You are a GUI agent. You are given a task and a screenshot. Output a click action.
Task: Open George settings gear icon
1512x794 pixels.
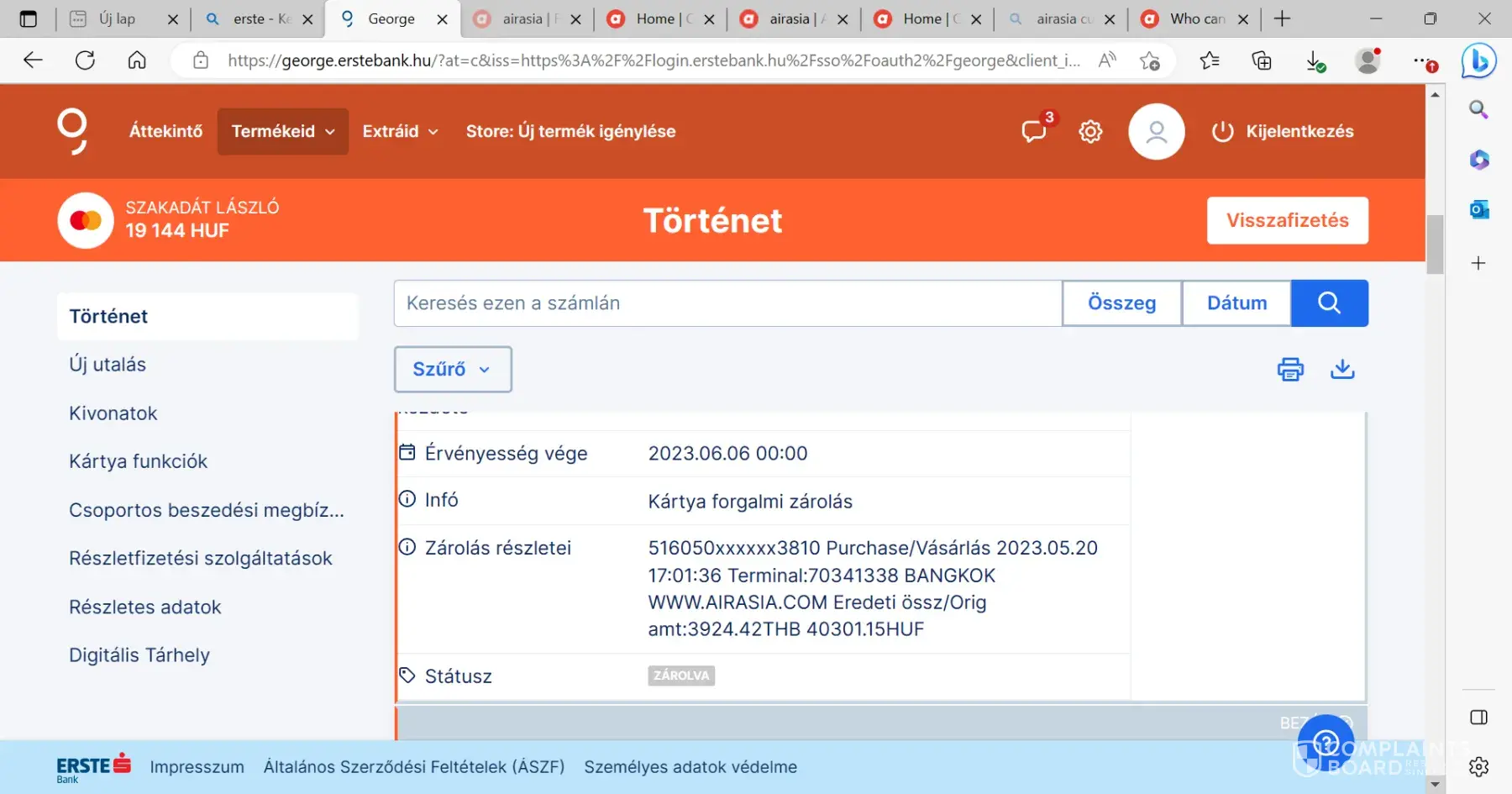pyautogui.click(x=1090, y=132)
